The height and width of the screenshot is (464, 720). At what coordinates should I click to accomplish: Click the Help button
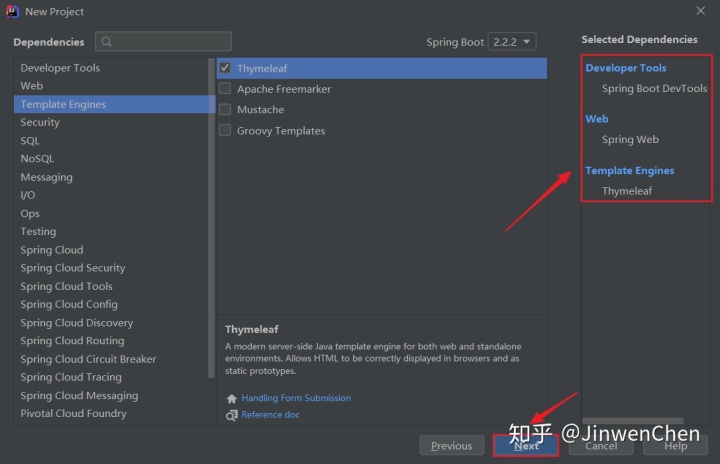[x=675, y=446]
